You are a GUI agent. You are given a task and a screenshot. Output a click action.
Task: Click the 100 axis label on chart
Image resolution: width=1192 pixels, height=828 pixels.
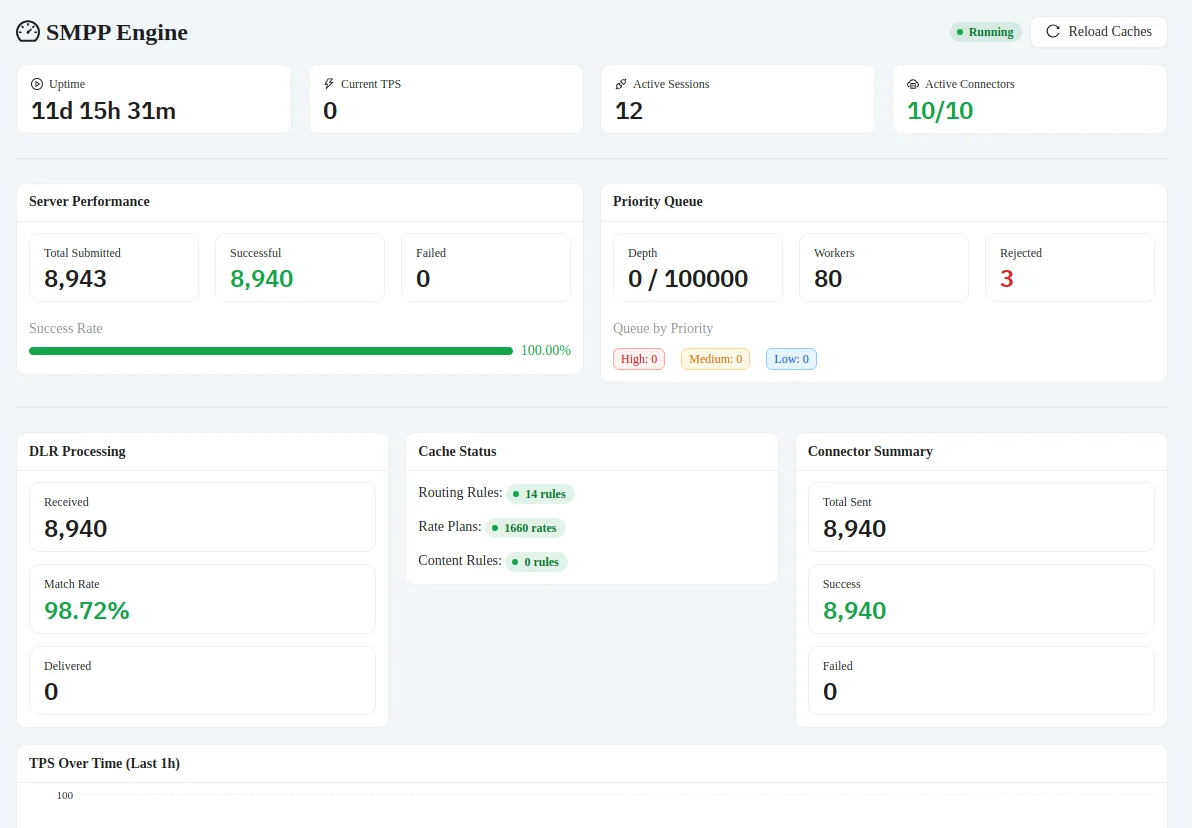pos(65,796)
